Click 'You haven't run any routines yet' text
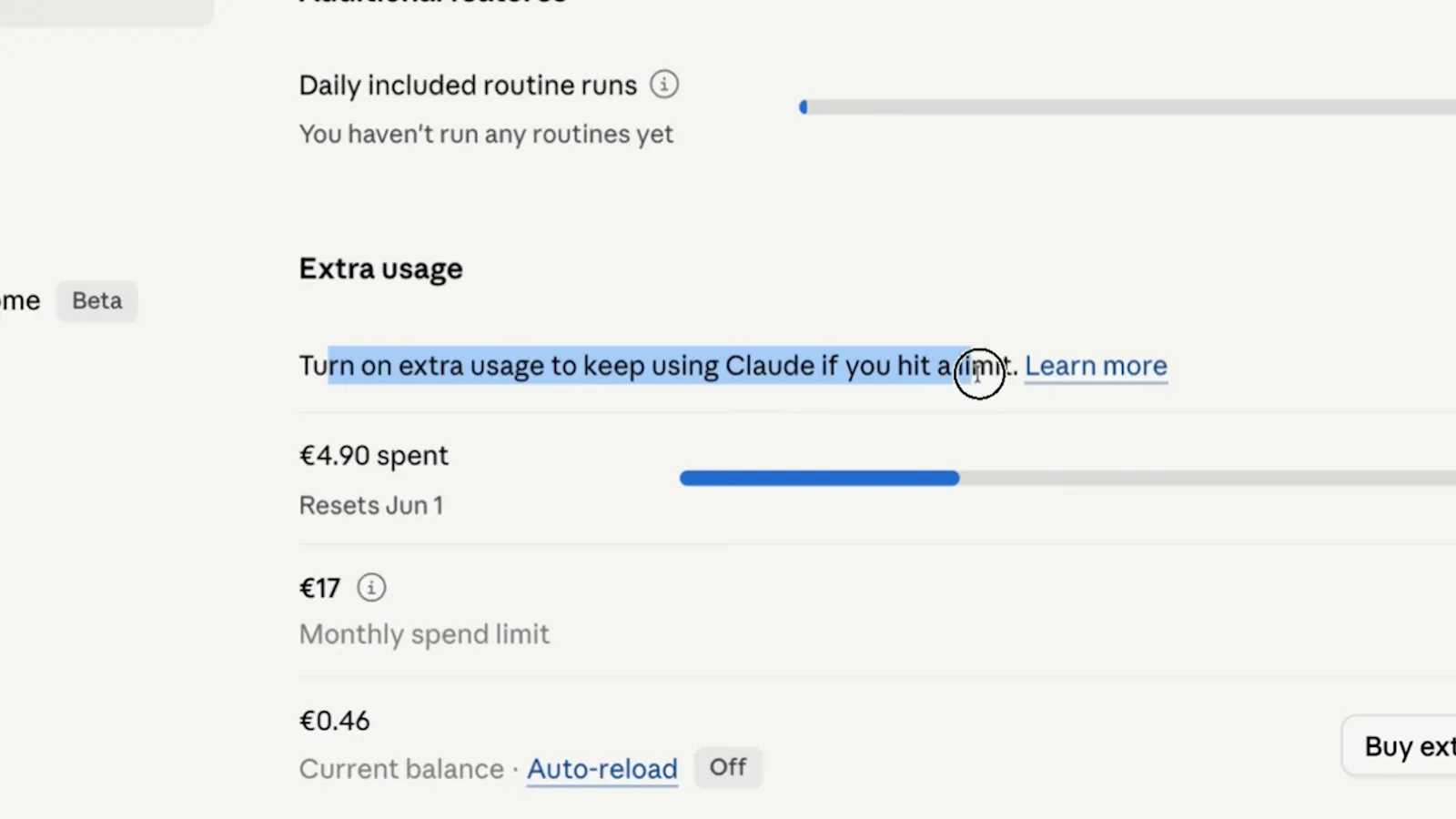This screenshot has height=819, width=1456. coord(486,135)
